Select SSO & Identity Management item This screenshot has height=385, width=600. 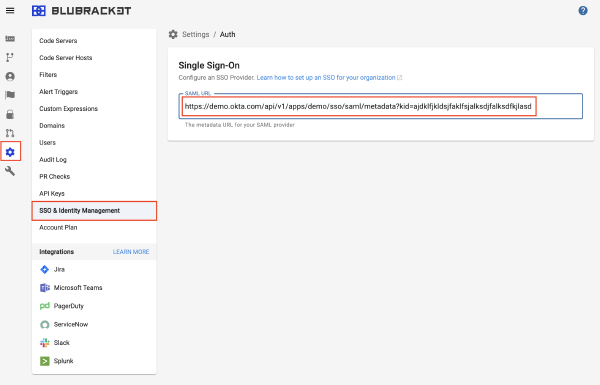pyautogui.click(x=94, y=211)
